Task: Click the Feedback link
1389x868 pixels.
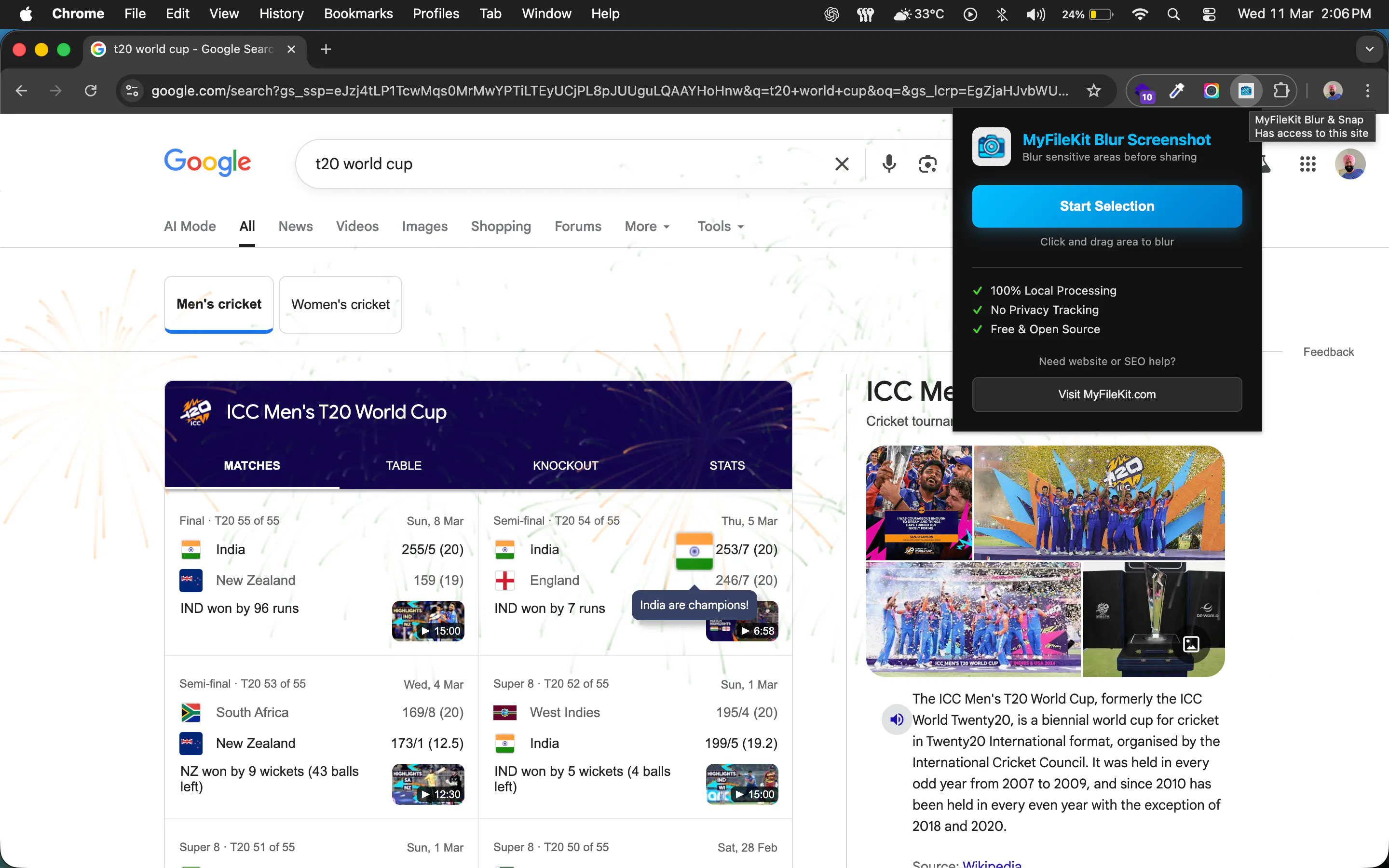Action: [1328, 352]
